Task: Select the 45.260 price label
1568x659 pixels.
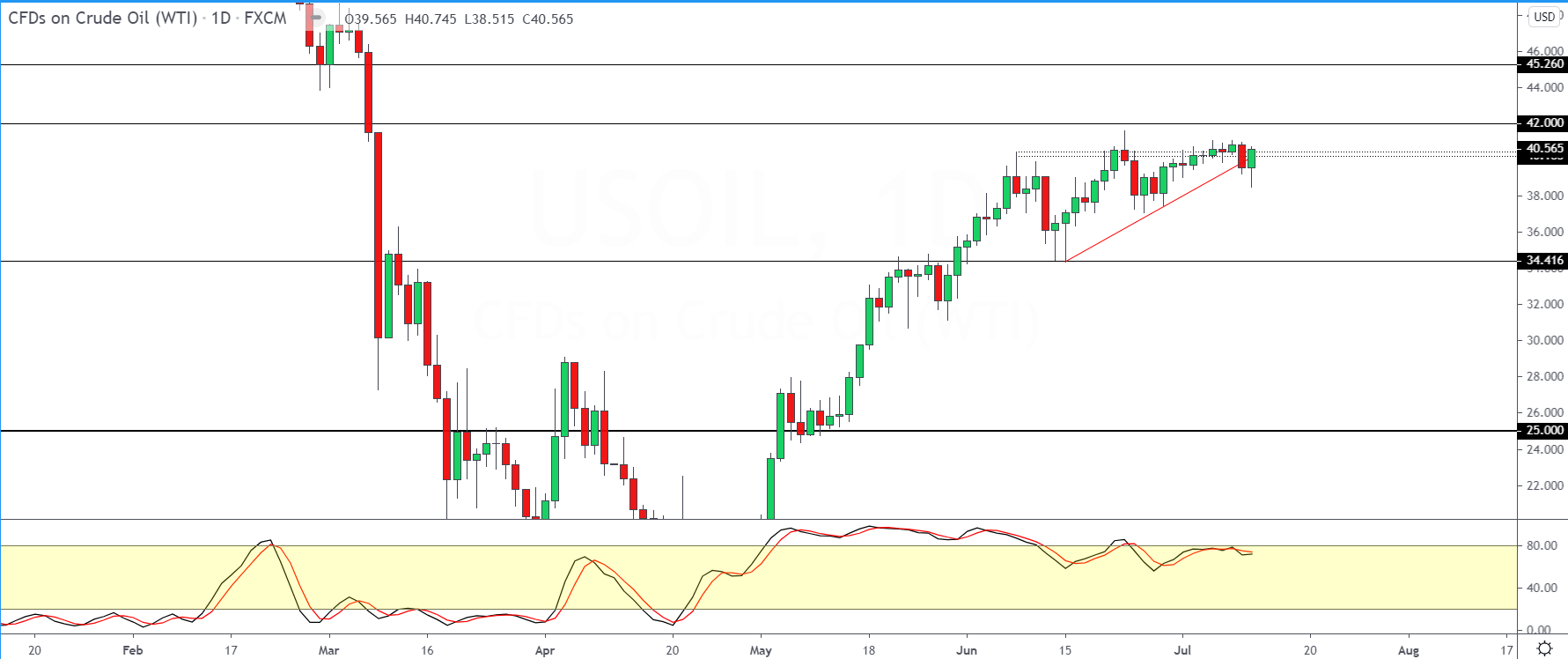Action: tap(1543, 64)
